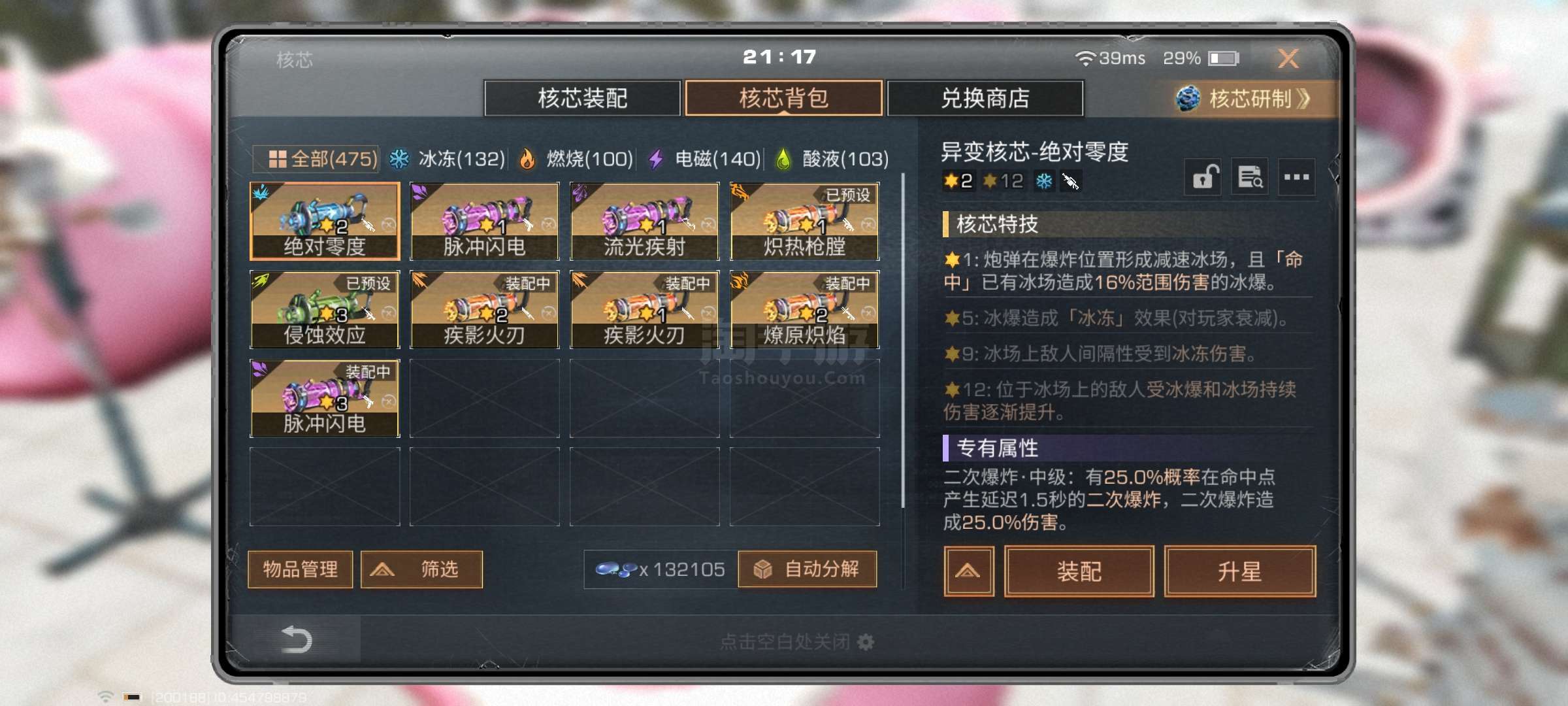1568x706 pixels.
Task: Show 全部(475) cores grid filter
Action: [x=316, y=159]
